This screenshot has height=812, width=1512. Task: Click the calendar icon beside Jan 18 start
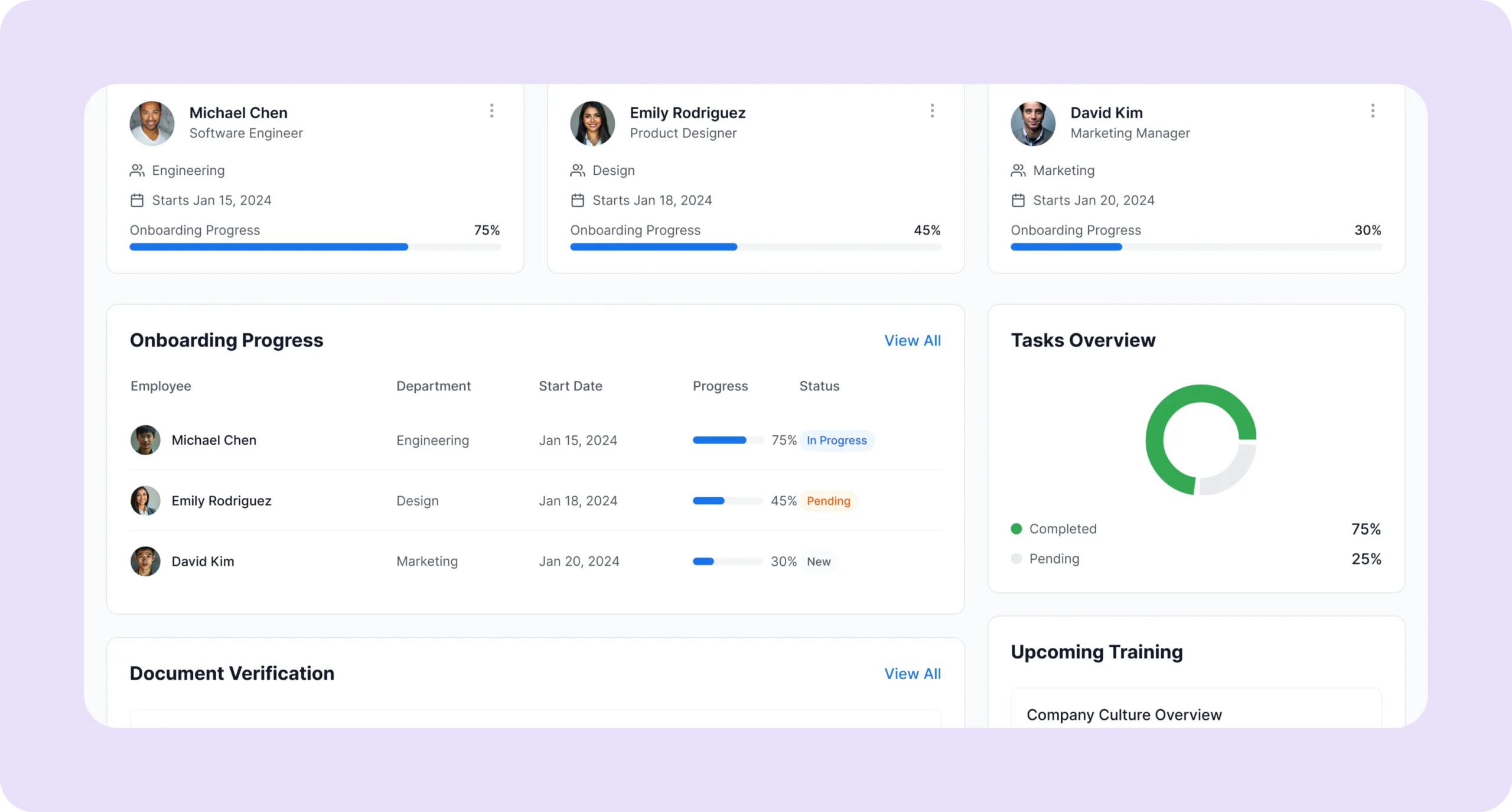[578, 201]
